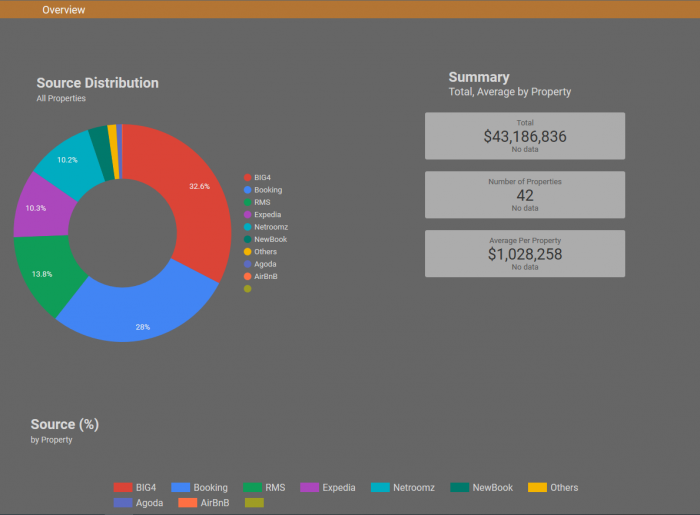Select the blue Booking 28% donut slice
The height and width of the screenshot is (515, 700).
140,310
